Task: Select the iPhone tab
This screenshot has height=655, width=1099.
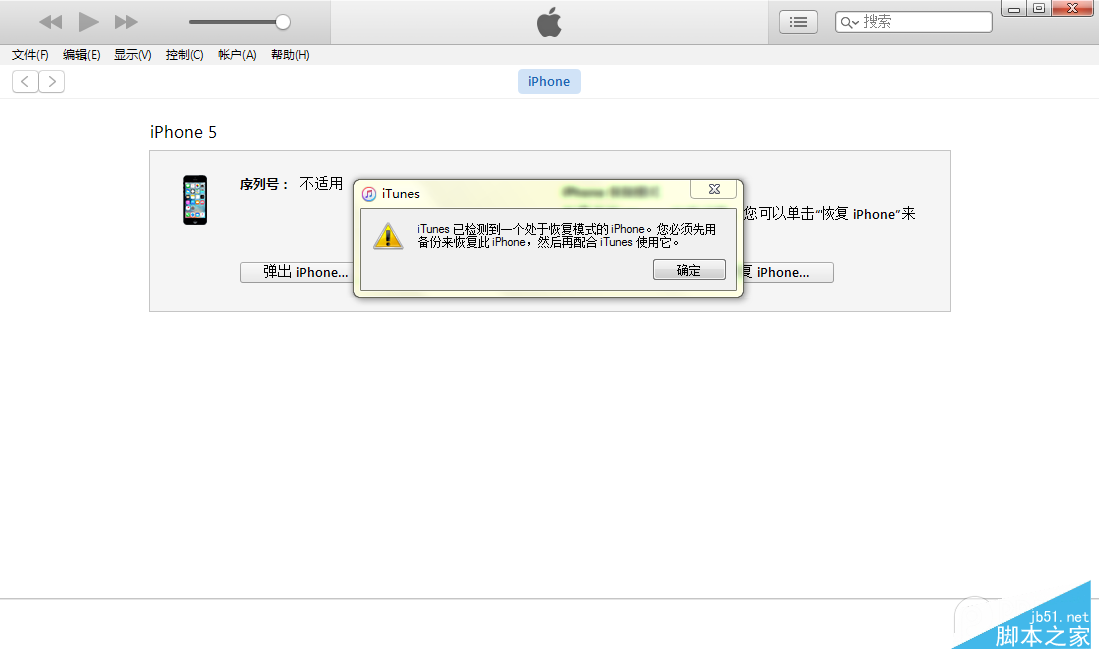Action: point(549,81)
